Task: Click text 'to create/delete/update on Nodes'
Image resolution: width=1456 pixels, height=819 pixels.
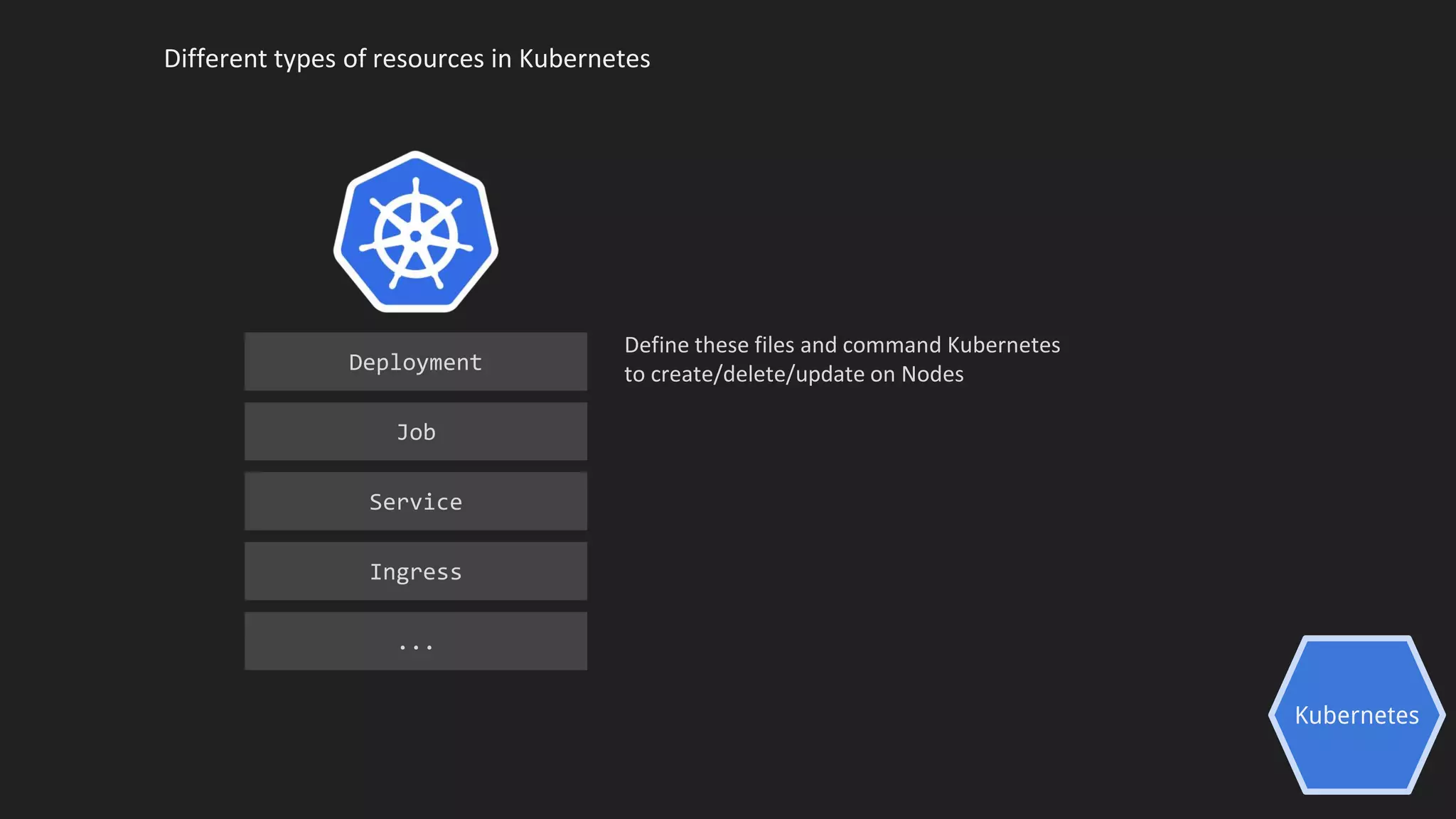Action: (x=794, y=374)
